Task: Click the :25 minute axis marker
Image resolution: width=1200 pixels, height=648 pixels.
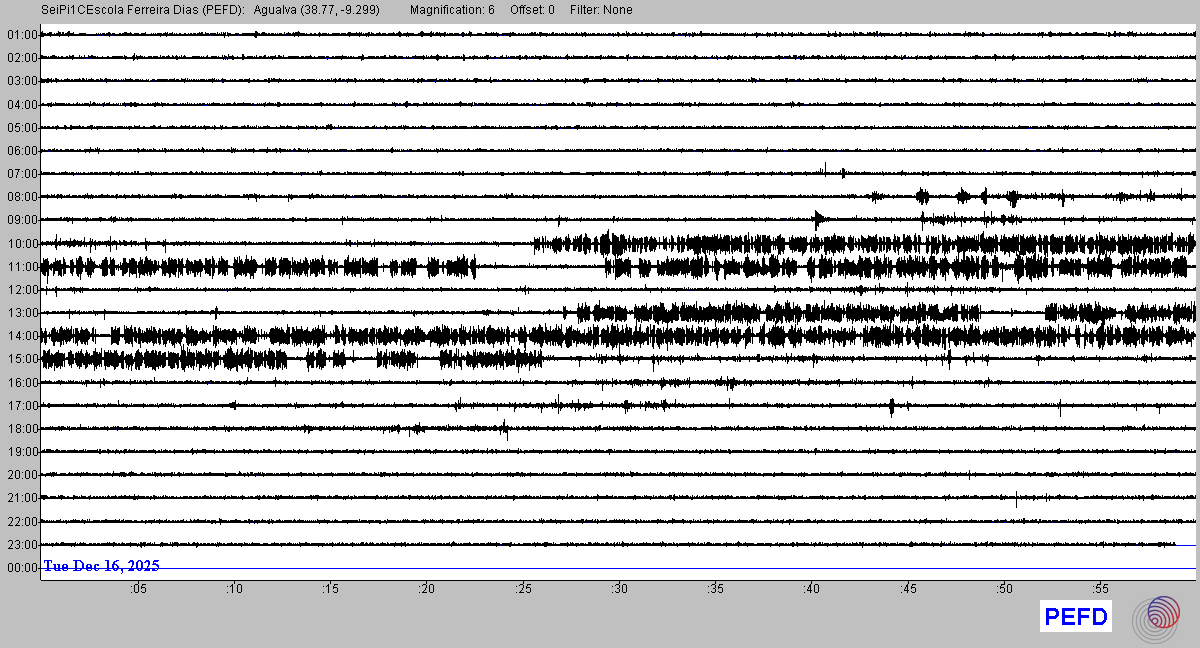Action: pos(523,589)
